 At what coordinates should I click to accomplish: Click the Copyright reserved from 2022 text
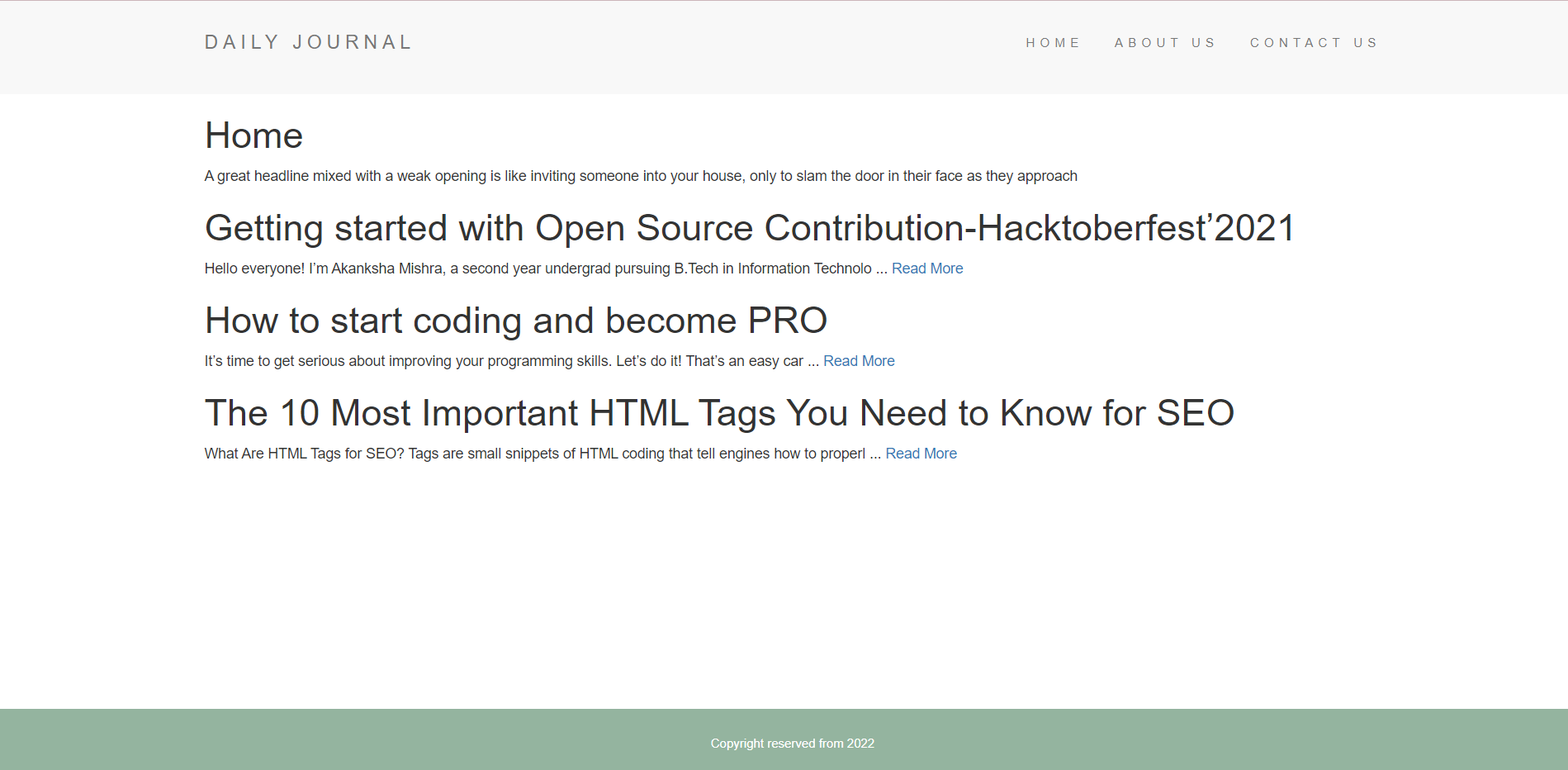793,744
